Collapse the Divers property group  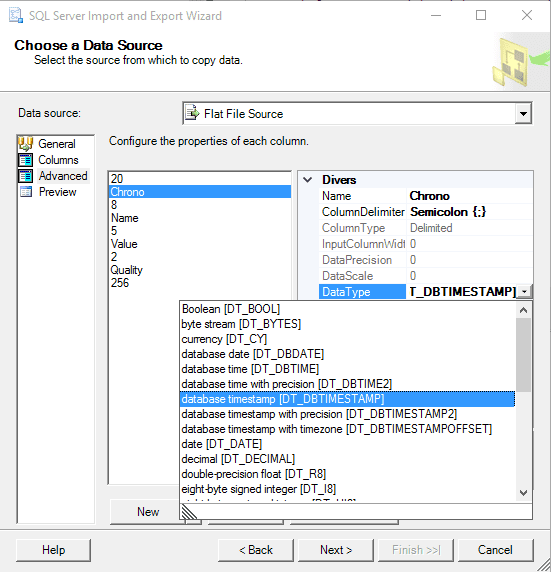click(x=308, y=179)
